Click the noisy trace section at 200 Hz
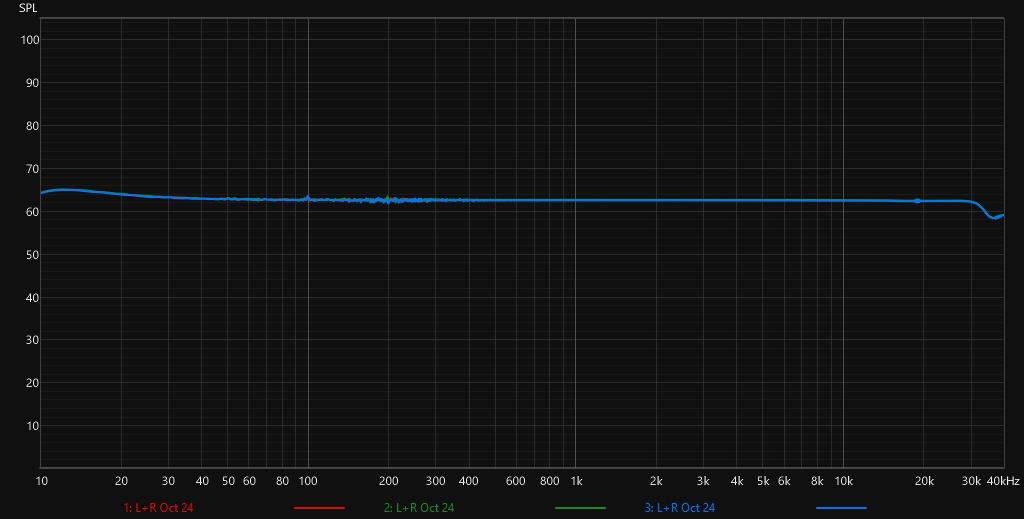The image size is (1024, 519). 389,200
